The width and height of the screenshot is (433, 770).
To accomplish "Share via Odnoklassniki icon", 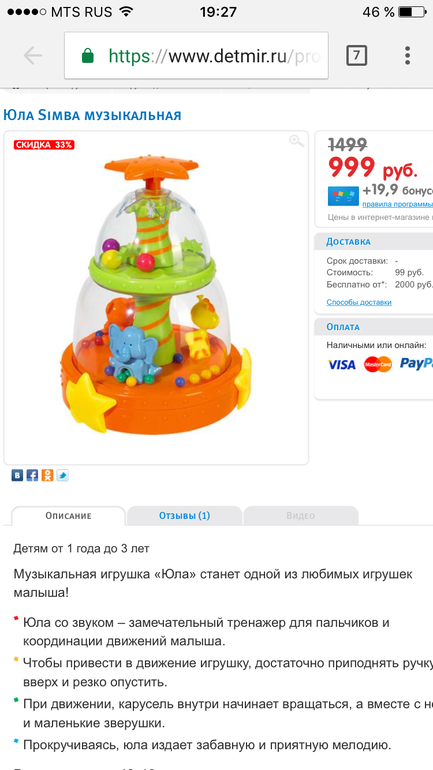I will pos(47,475).
